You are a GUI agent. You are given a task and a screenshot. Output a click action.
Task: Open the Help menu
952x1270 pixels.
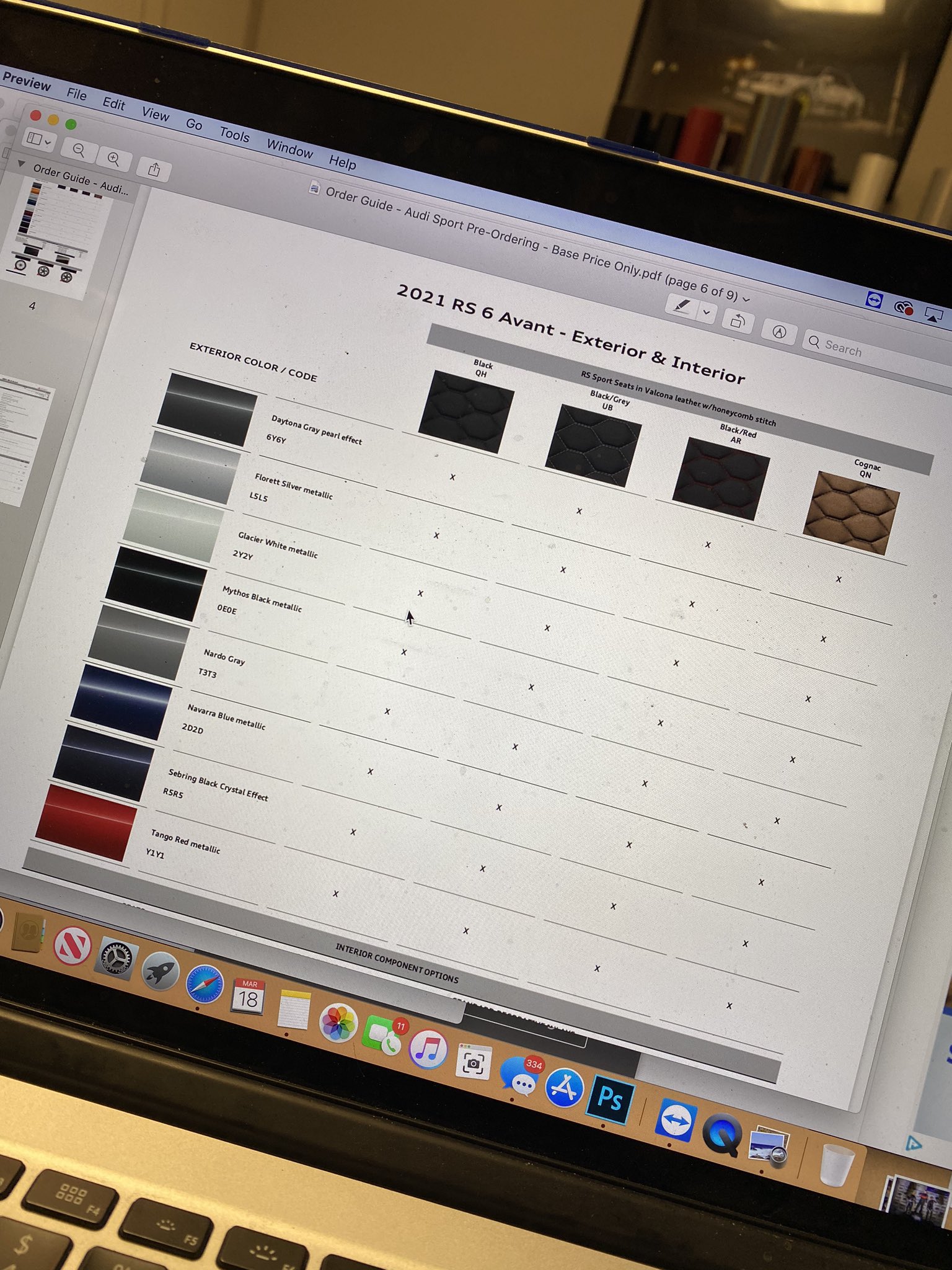pos(342,162)
